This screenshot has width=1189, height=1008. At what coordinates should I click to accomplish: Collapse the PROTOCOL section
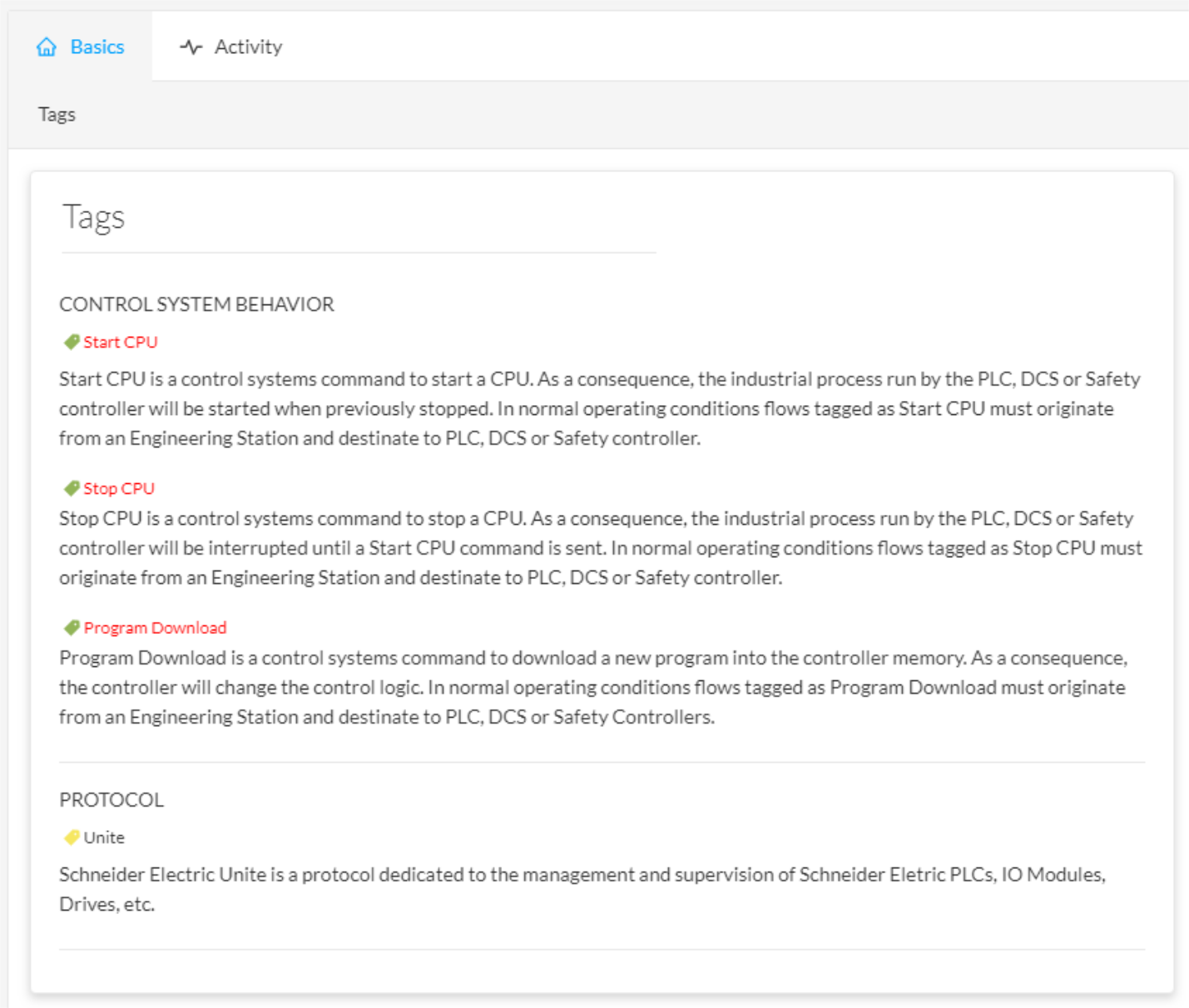pos(111,799)
